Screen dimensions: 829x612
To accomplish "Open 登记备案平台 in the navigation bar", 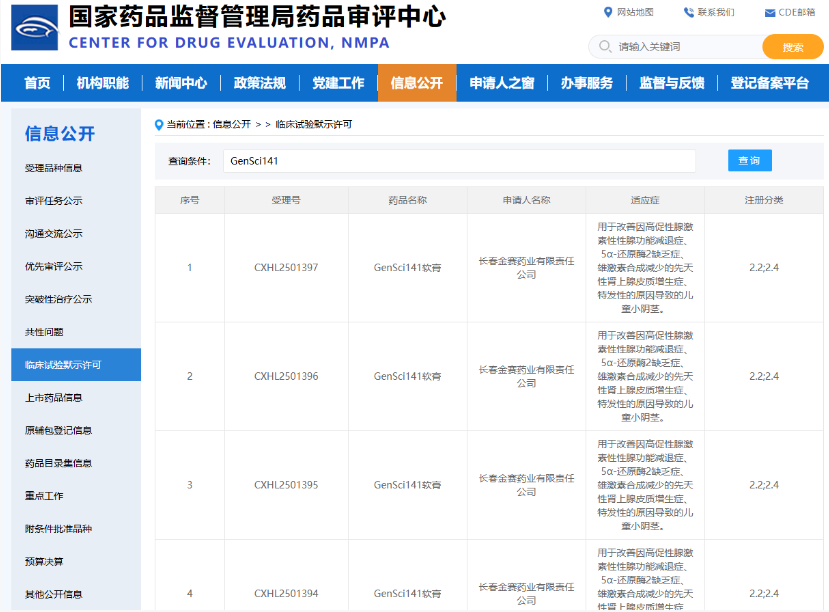I will point(769,83).
